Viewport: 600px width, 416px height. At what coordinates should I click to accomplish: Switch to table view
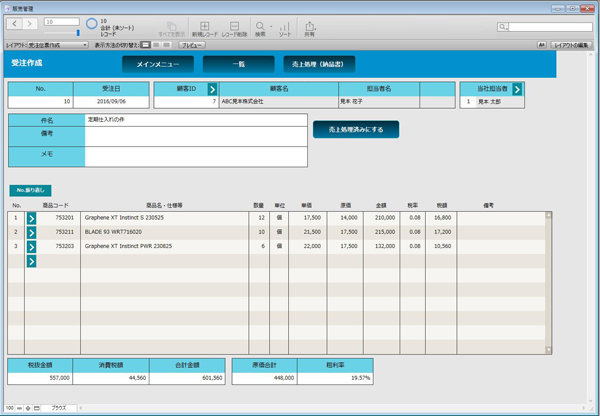pos(166,45)
